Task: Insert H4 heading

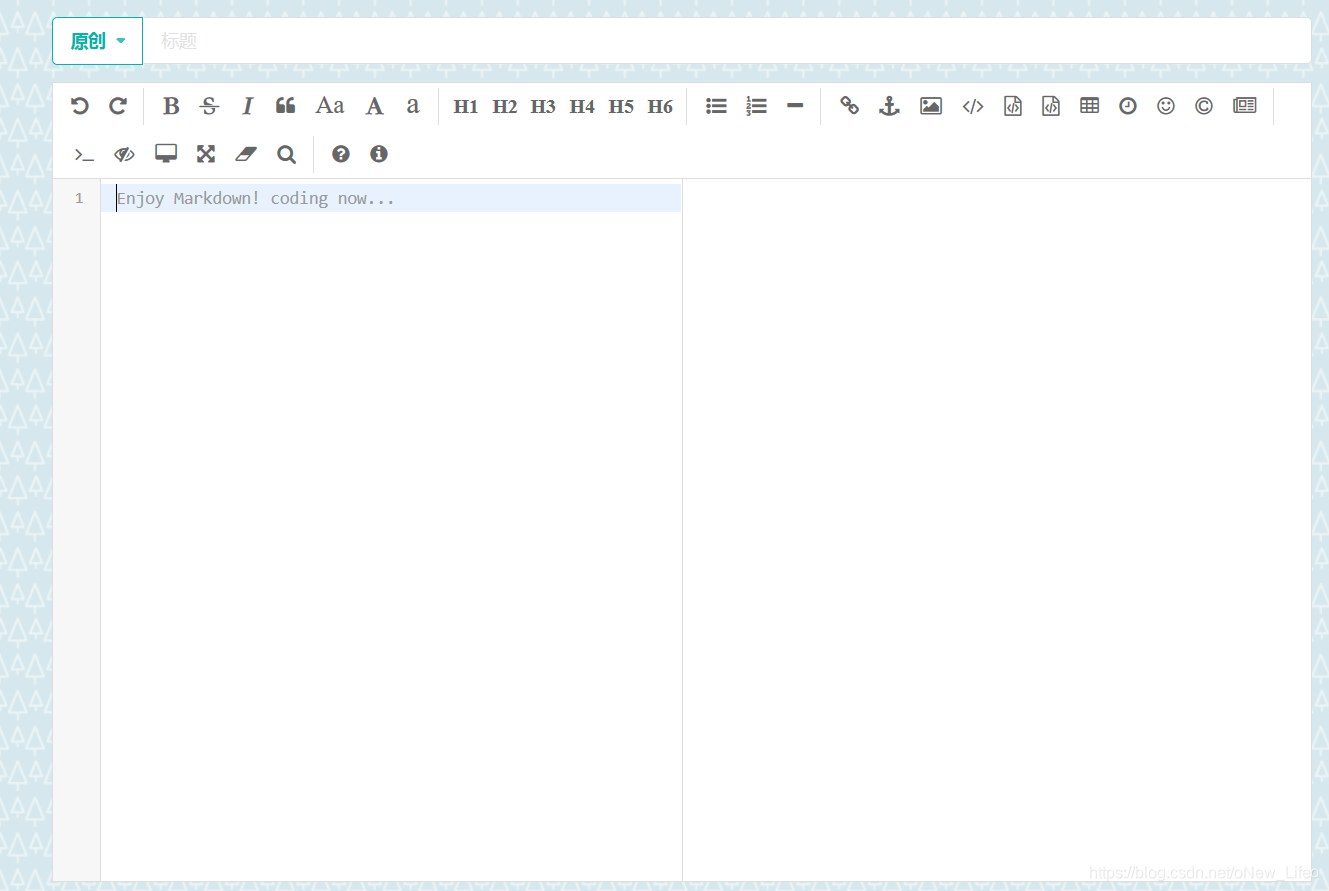Action: tap(582, 107)
